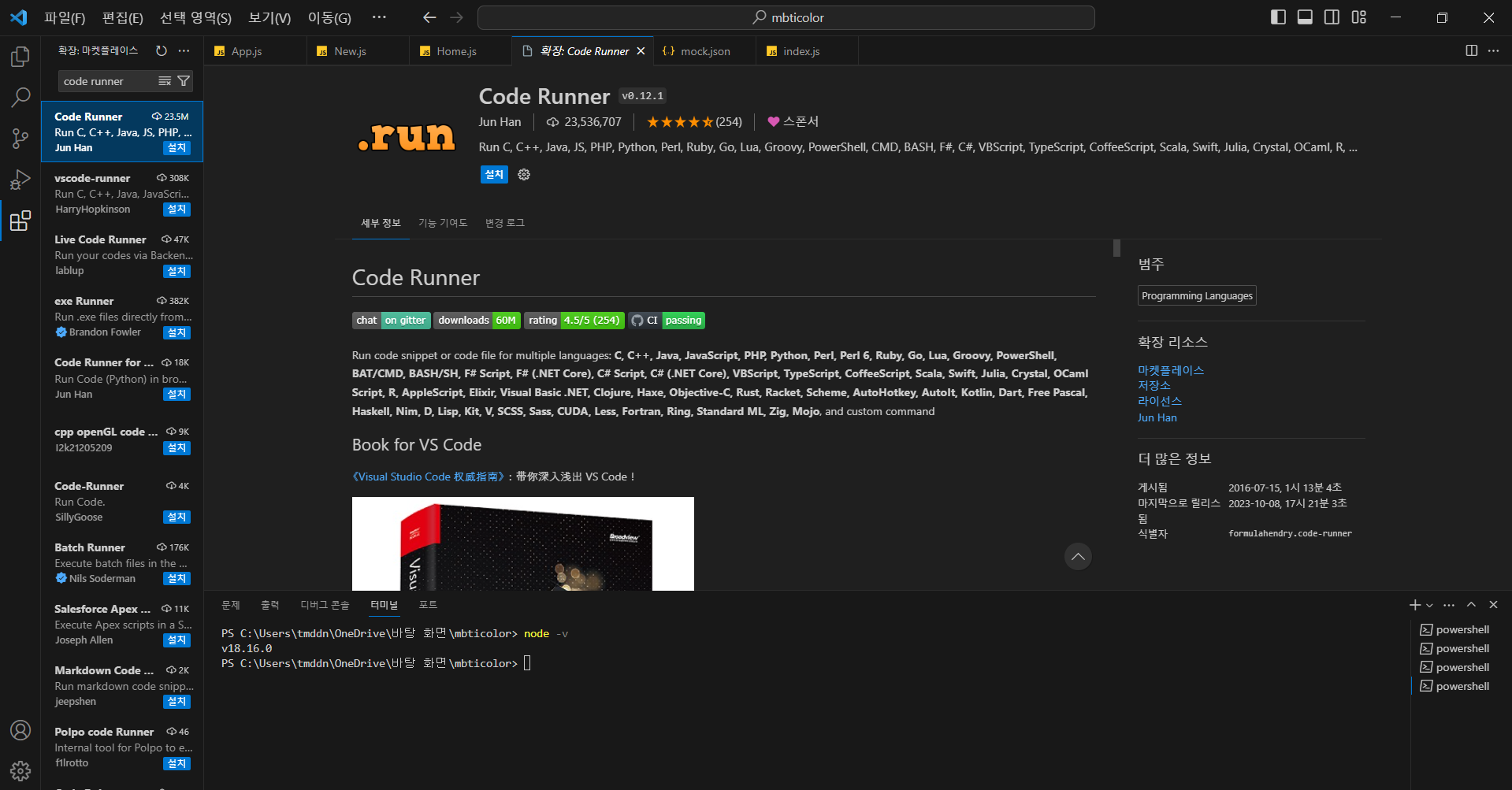Toggle the primary side bar layout
Screen dimensions: 1512x790
point(1279,17)
